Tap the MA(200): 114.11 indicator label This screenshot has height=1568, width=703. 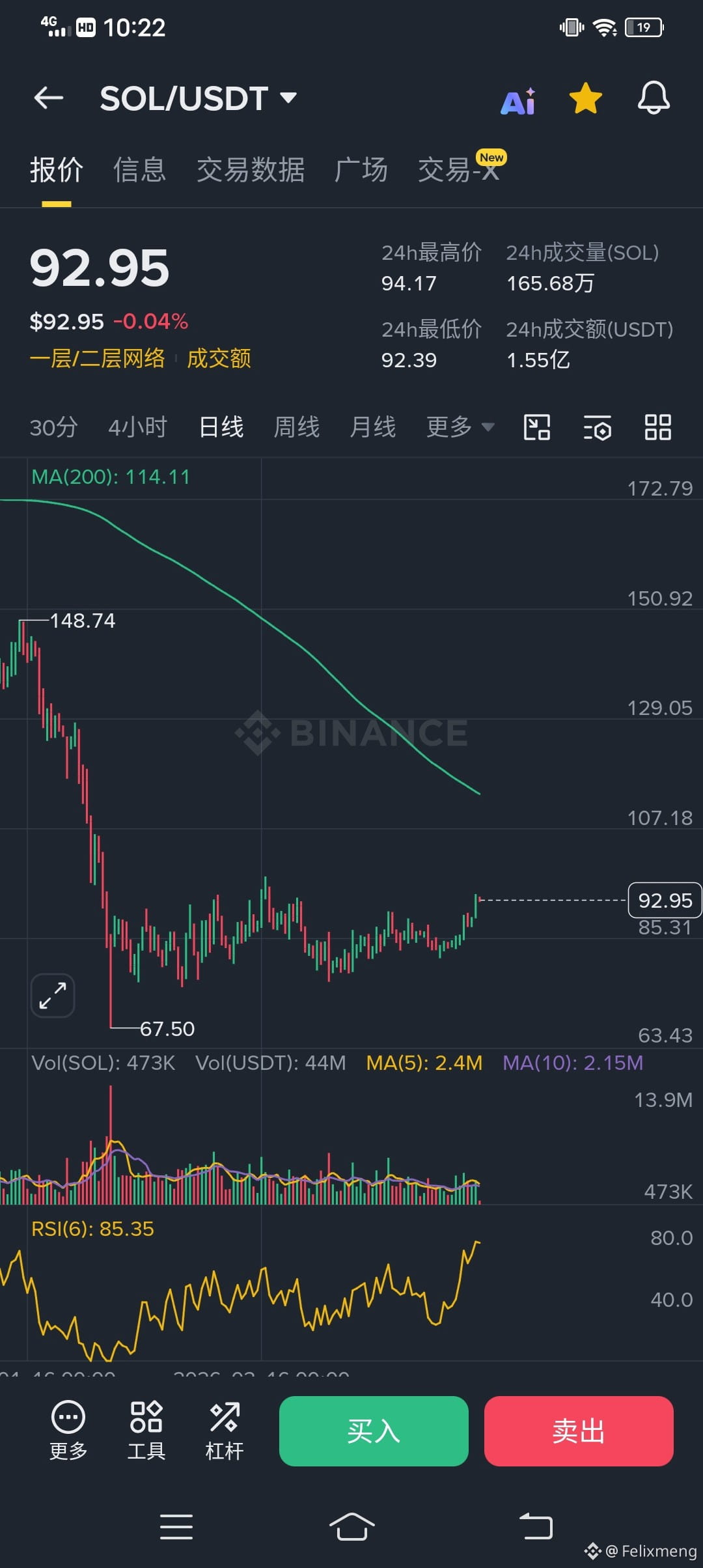point(111,477)
